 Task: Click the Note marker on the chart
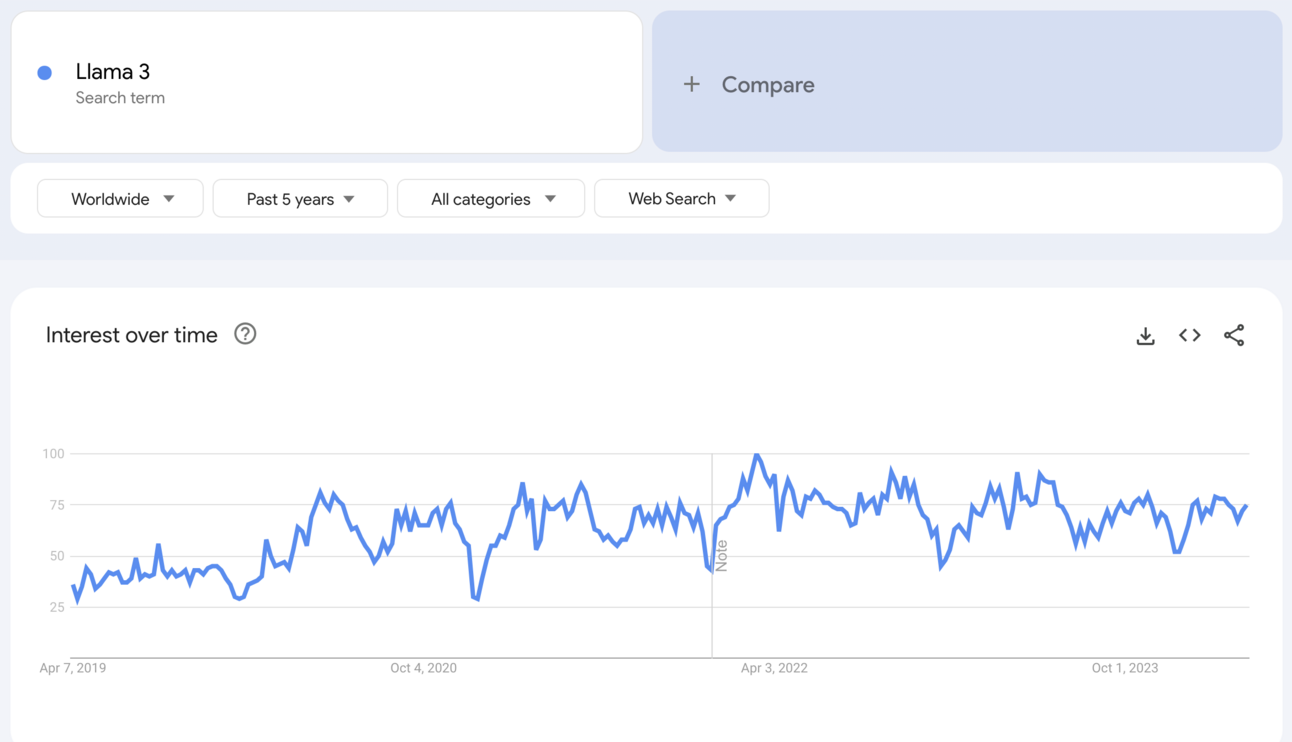[x=721, y=555]
